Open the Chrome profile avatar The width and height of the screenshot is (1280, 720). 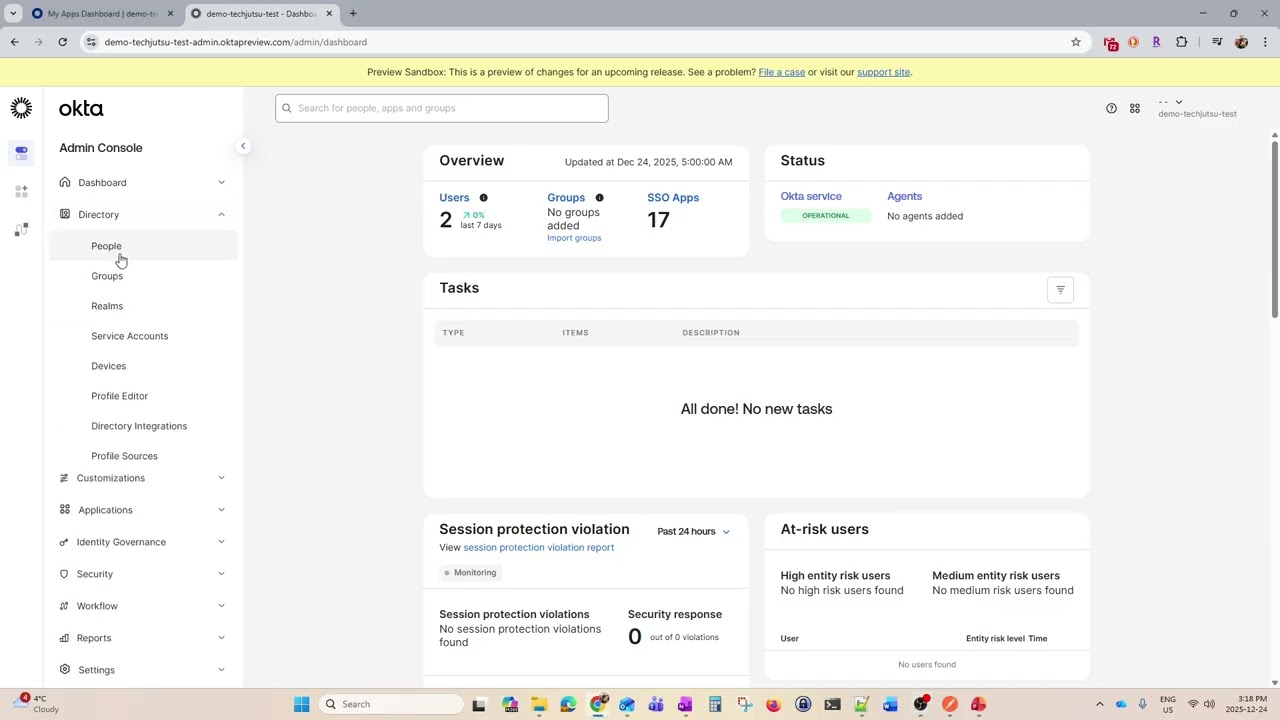1241,42
